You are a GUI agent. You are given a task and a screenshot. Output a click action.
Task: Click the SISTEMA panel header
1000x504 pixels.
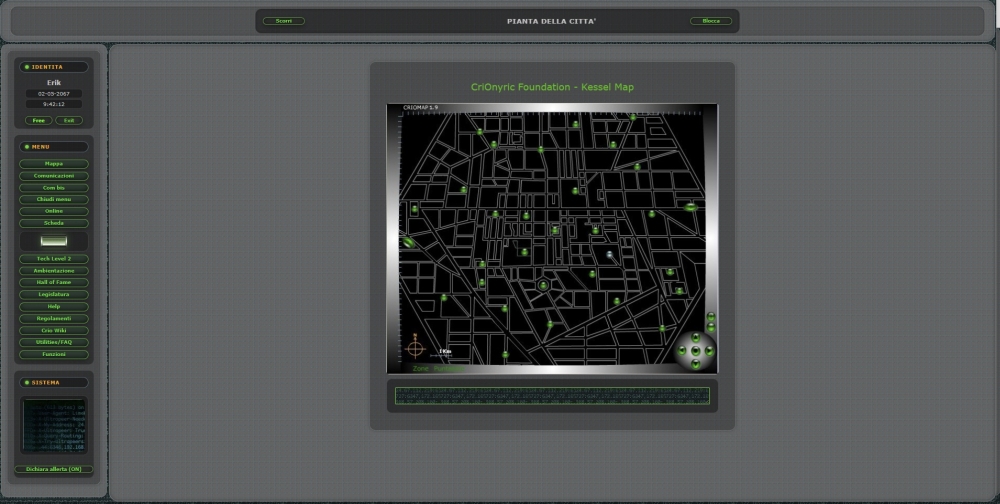pos(54,383)
